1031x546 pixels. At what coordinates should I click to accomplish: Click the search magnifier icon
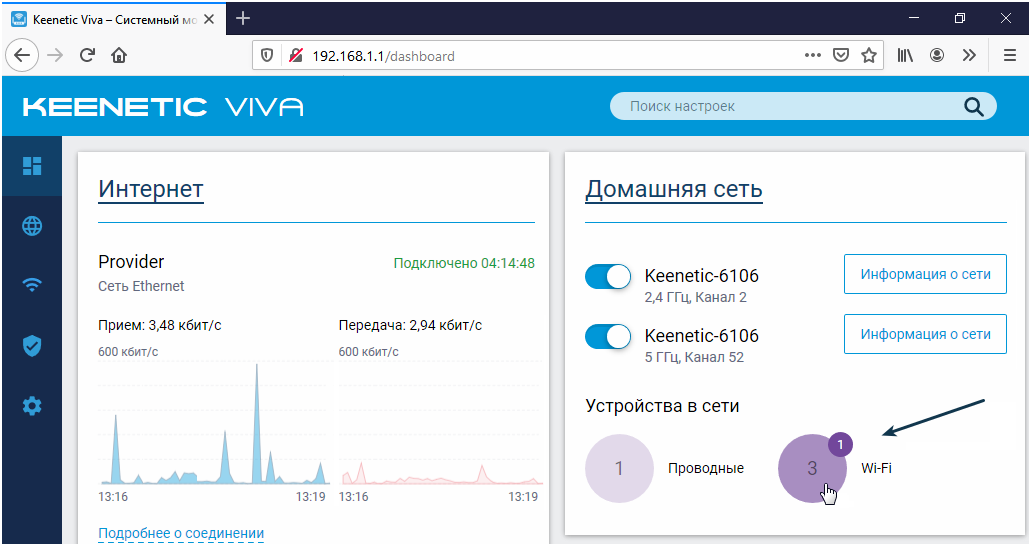tap(973, 107)
